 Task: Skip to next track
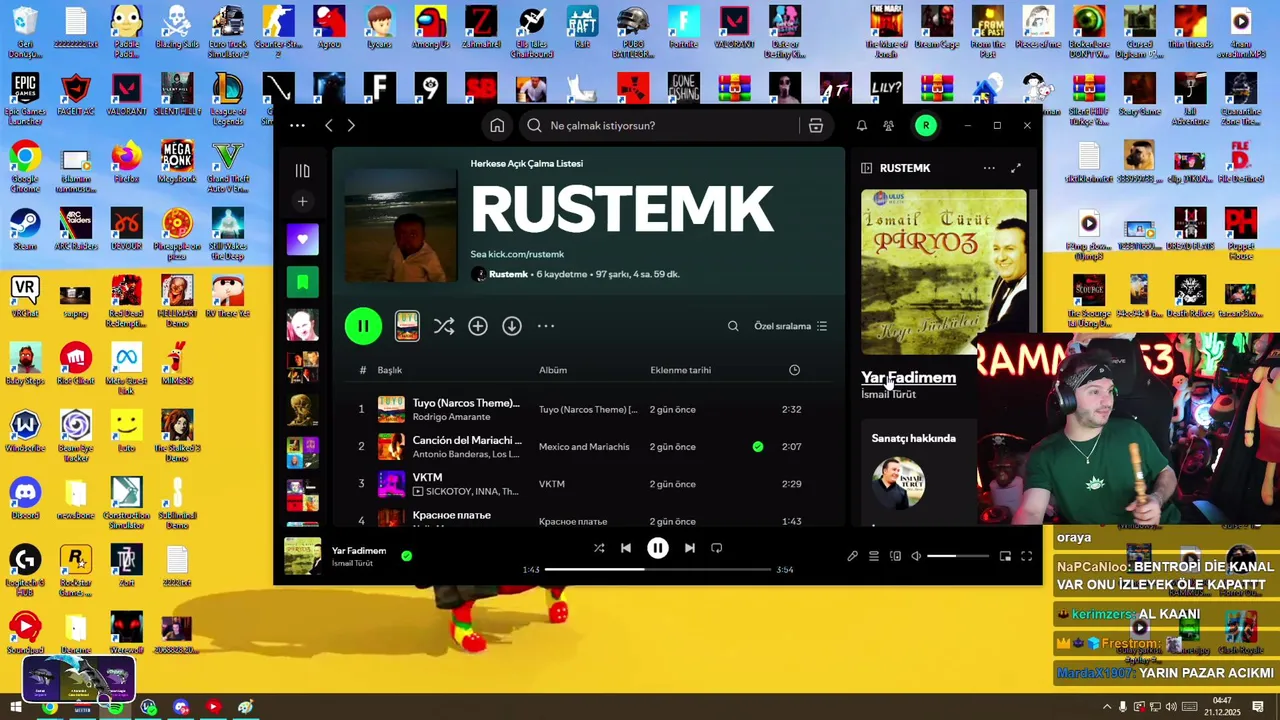[x=689, y=548]
